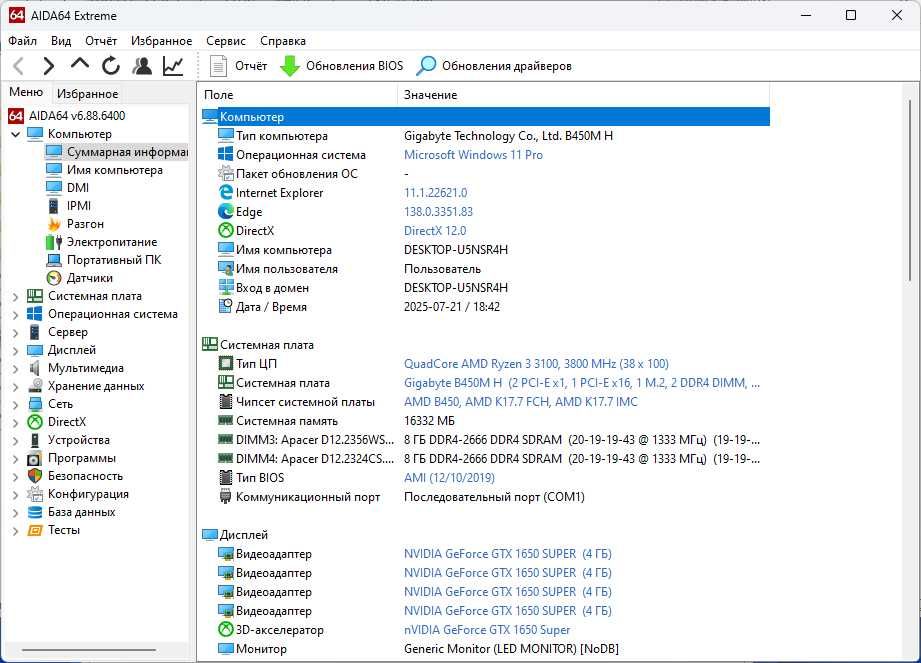Open the Справка menu
Image resolution: width=921 pixels, height=663 pixels.
(x=283, y=41)
